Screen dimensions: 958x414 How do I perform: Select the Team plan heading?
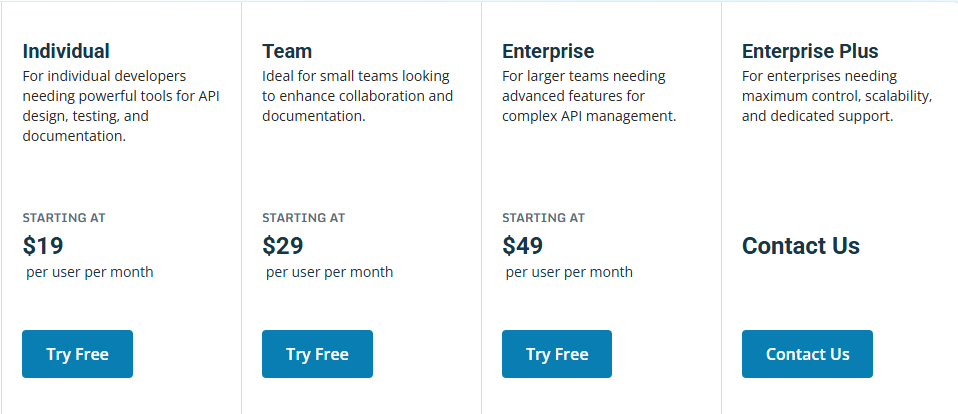tap(287, 51)
